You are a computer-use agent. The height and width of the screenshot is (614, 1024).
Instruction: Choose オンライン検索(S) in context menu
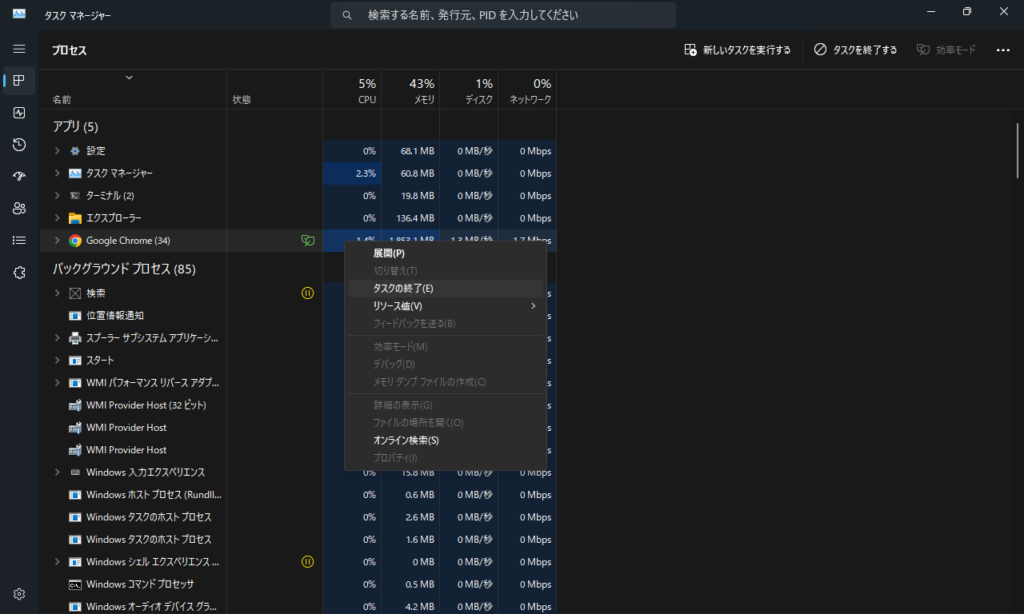[446, 440]
